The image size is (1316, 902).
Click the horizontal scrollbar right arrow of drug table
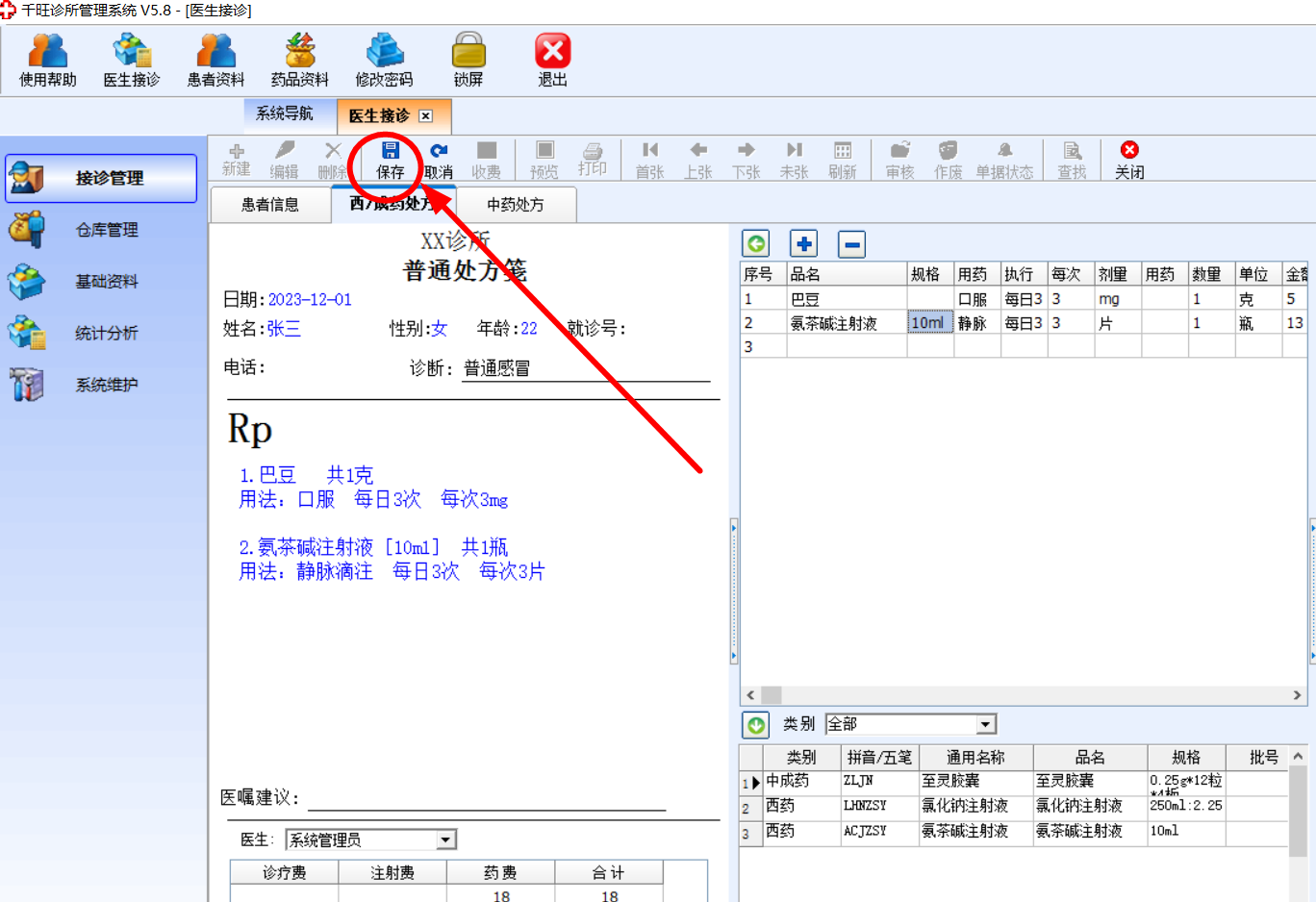click(1297, 695)
